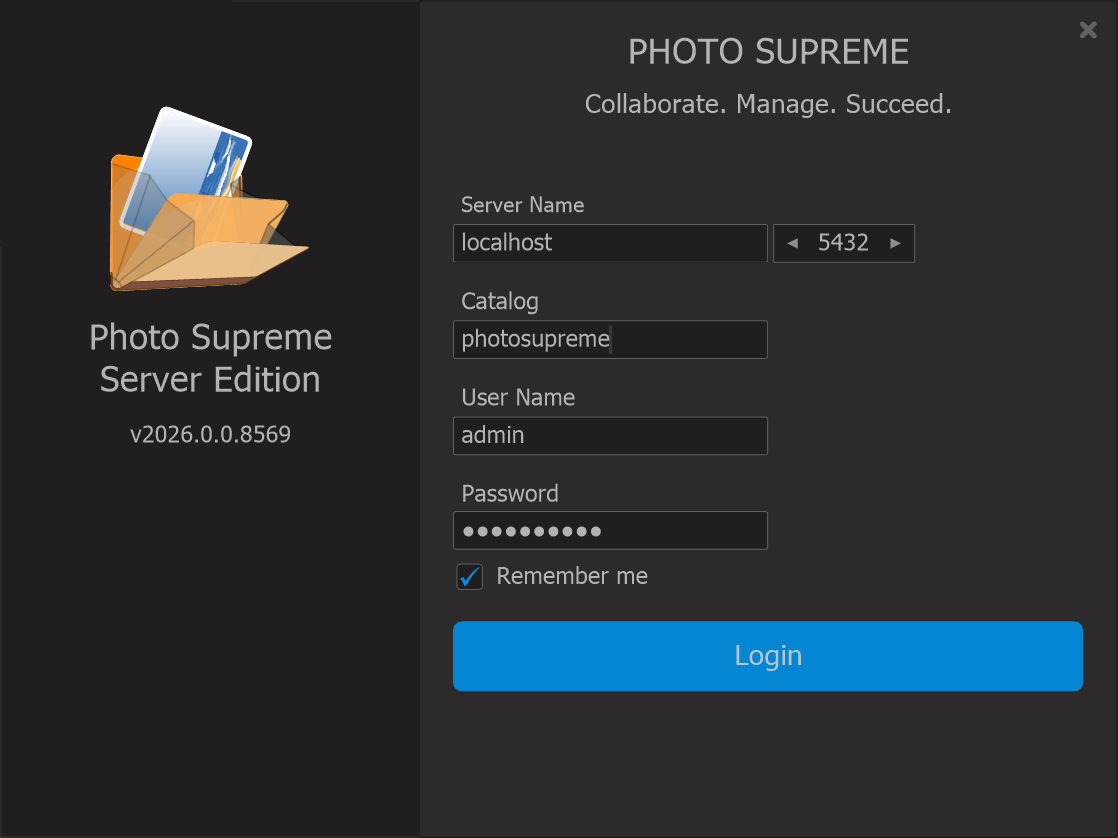This screenshot has height=838, width=1118.
Task: Click the Photo Supreme folder logo
Action: click(x=208, y=199)
